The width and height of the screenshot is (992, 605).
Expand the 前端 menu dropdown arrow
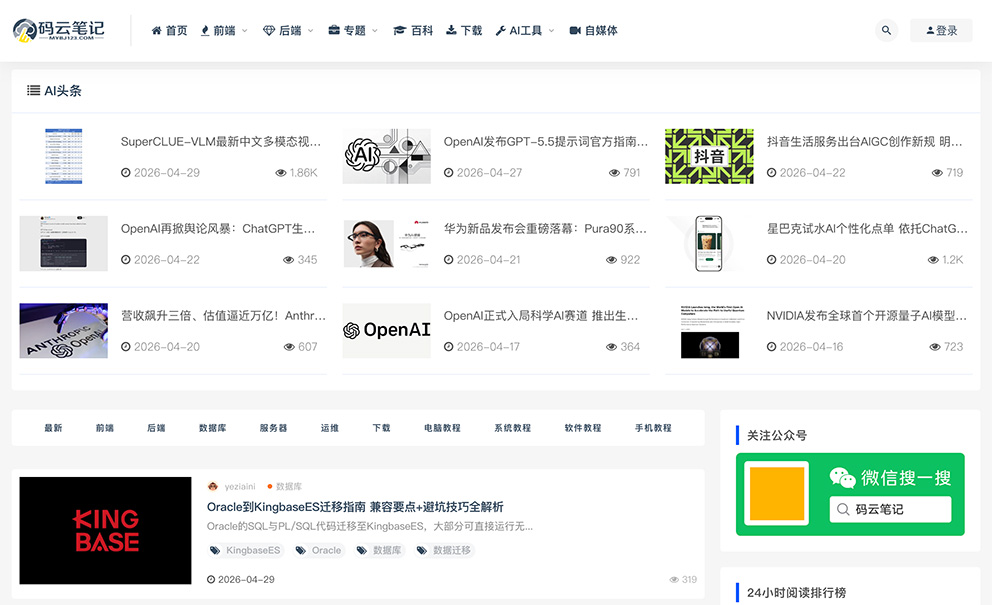pyautogui.click(x=245, y=30)
